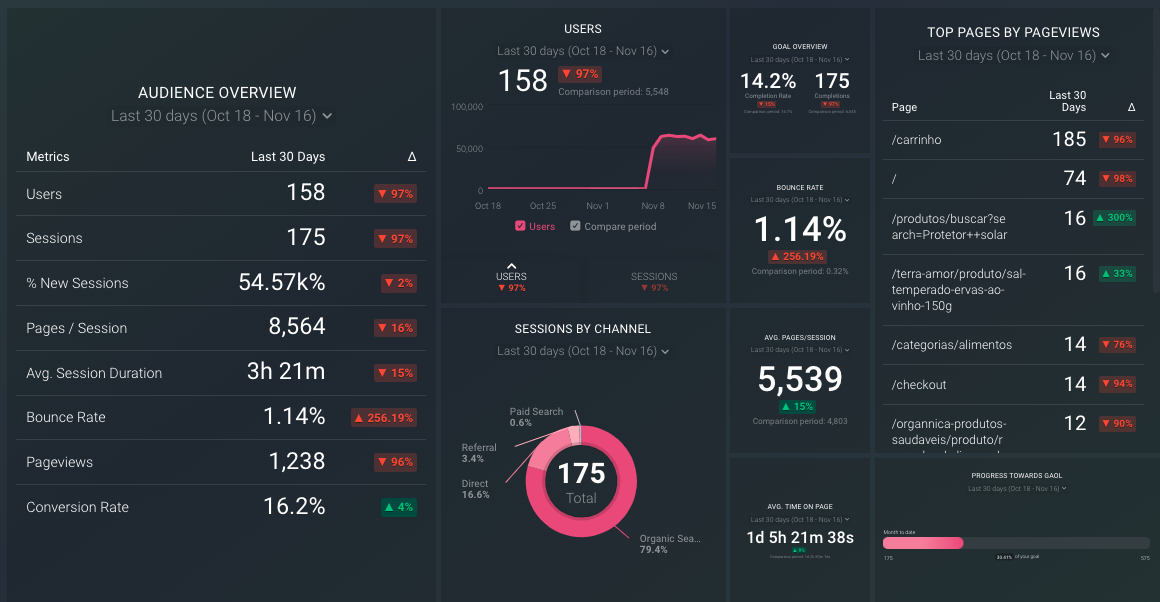Click the Paid Search 0.6% channel label
Screen dimensions: 1160x602
click(536, 417)
